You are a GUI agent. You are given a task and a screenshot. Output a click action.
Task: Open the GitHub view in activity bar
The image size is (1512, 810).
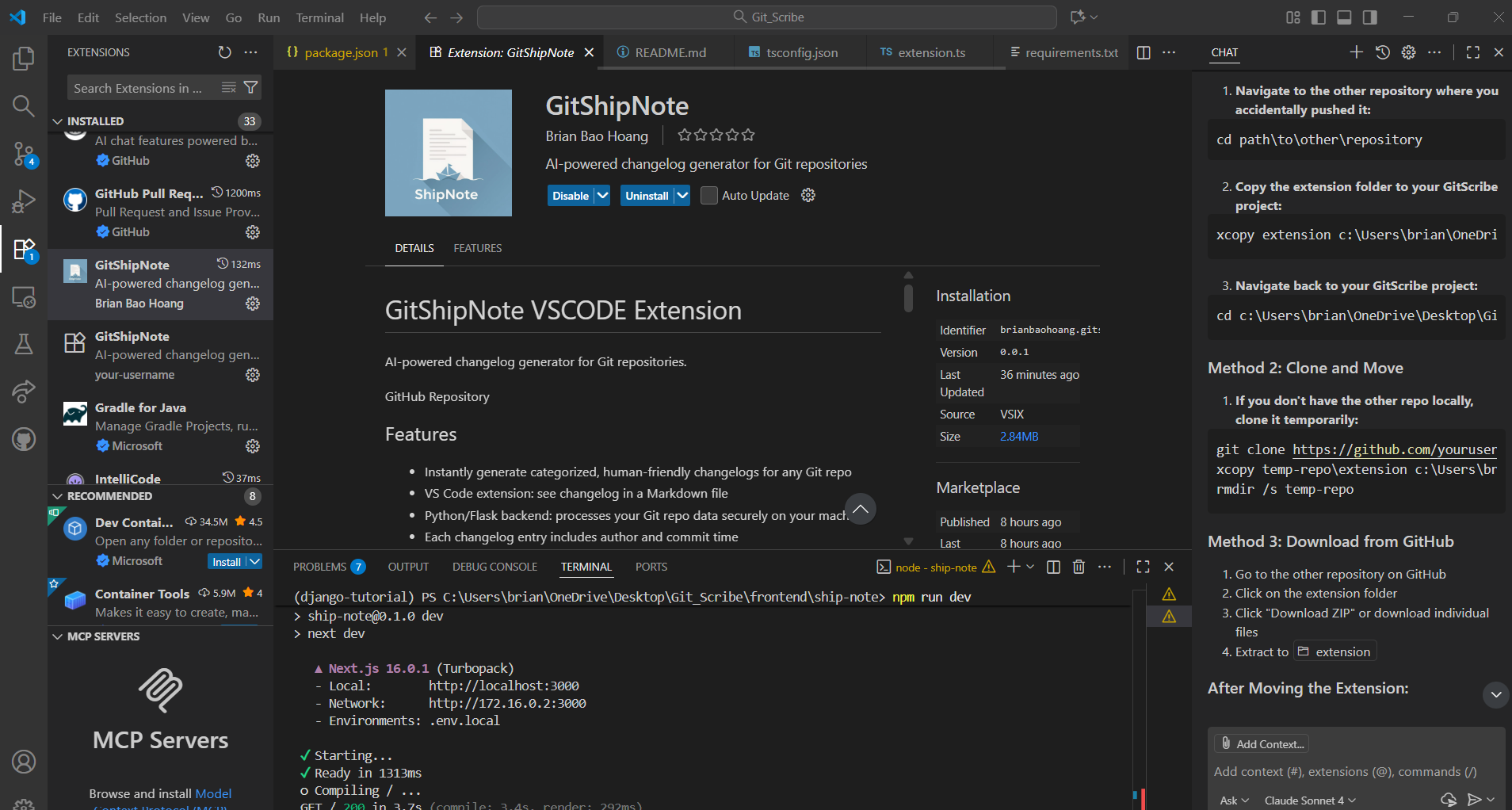click(24, 439)
